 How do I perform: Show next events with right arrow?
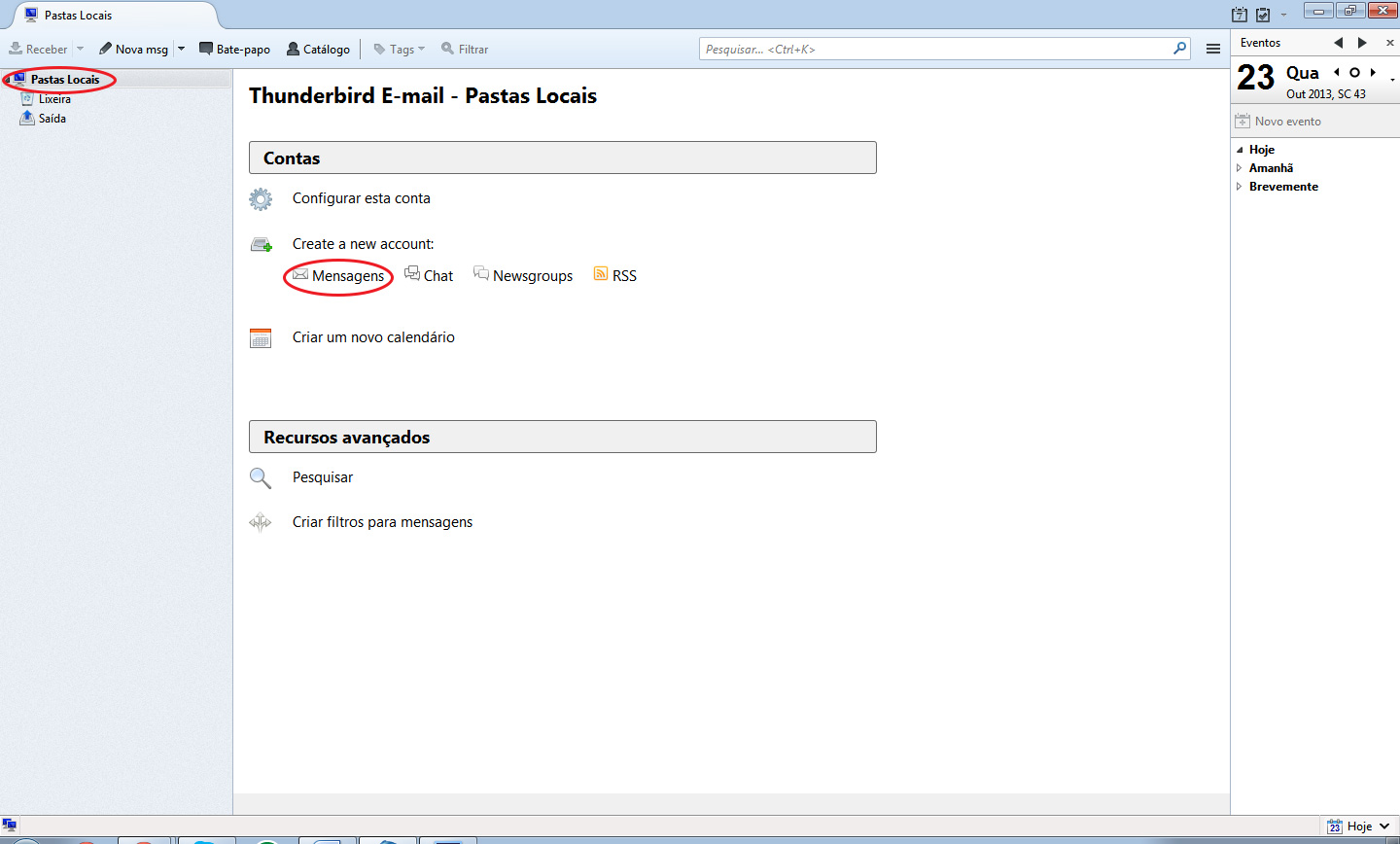coord(1362,43)
